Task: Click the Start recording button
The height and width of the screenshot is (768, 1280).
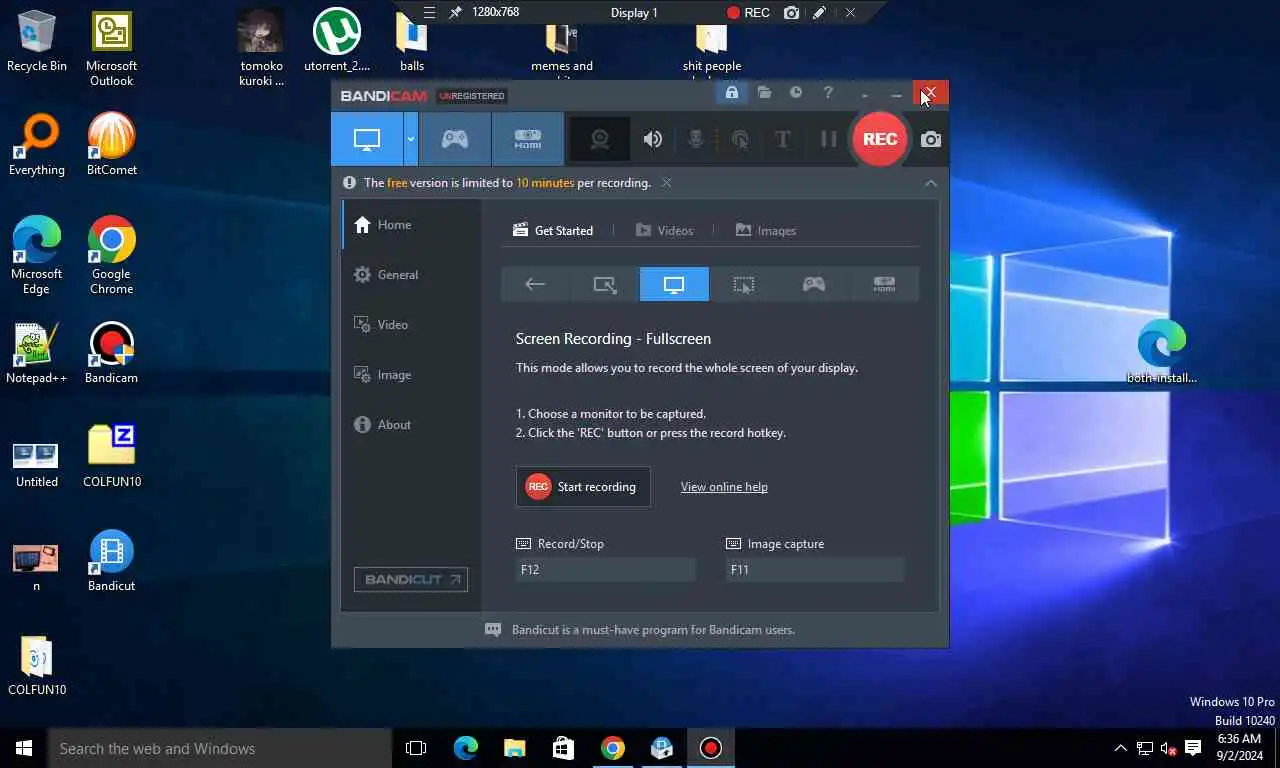Action: (583, 487)
